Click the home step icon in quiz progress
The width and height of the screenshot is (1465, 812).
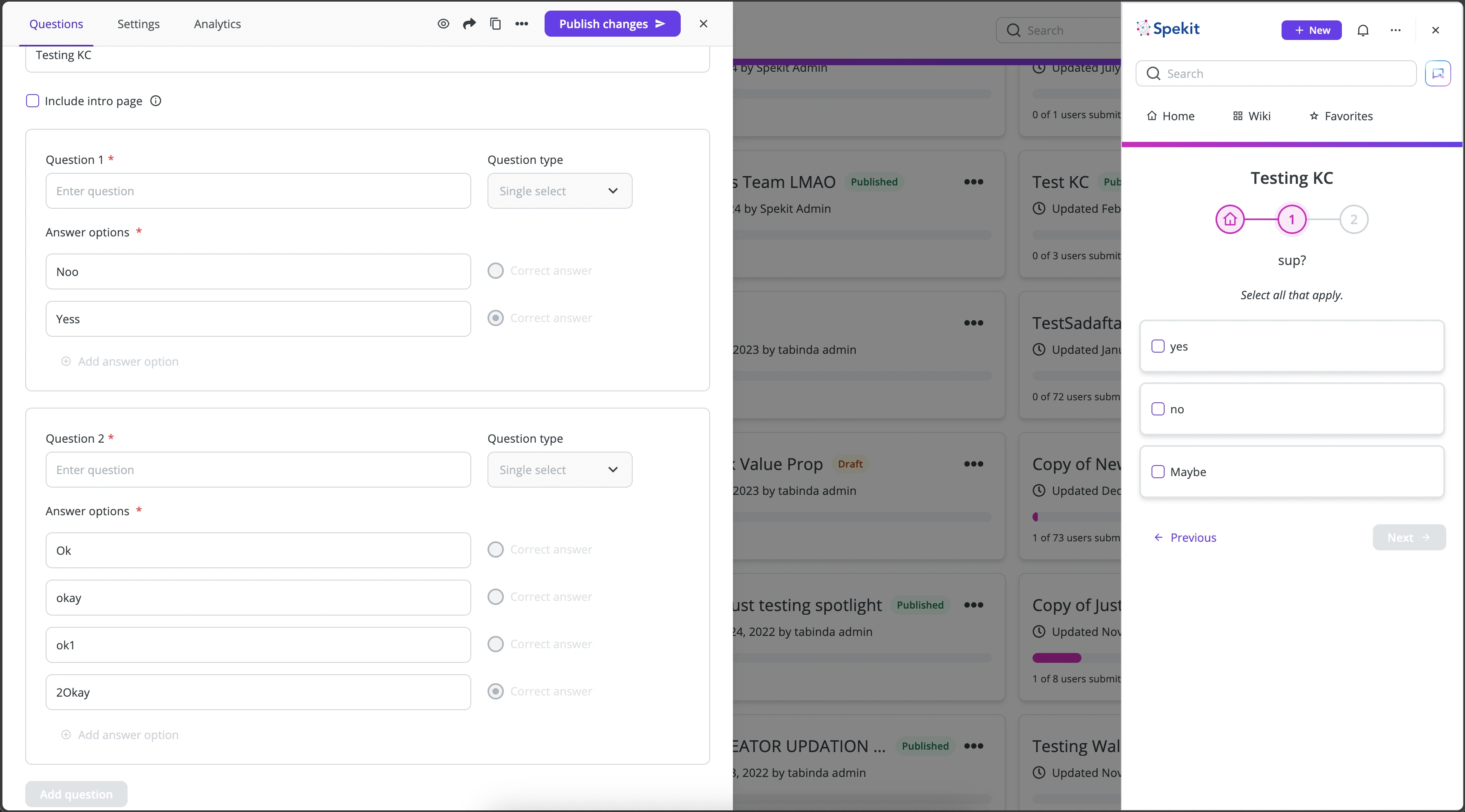pyautogui.click(x=1229, y=219)
